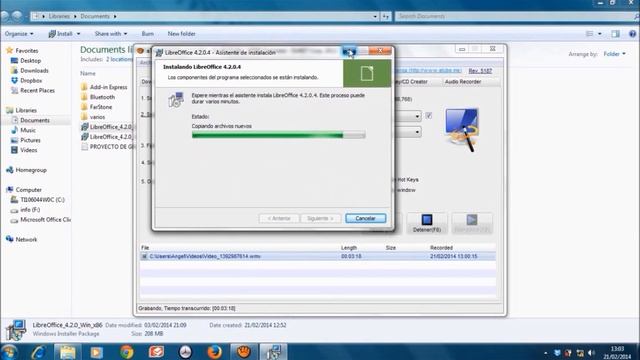Click the Rev. 5187 link

point(480,71)
